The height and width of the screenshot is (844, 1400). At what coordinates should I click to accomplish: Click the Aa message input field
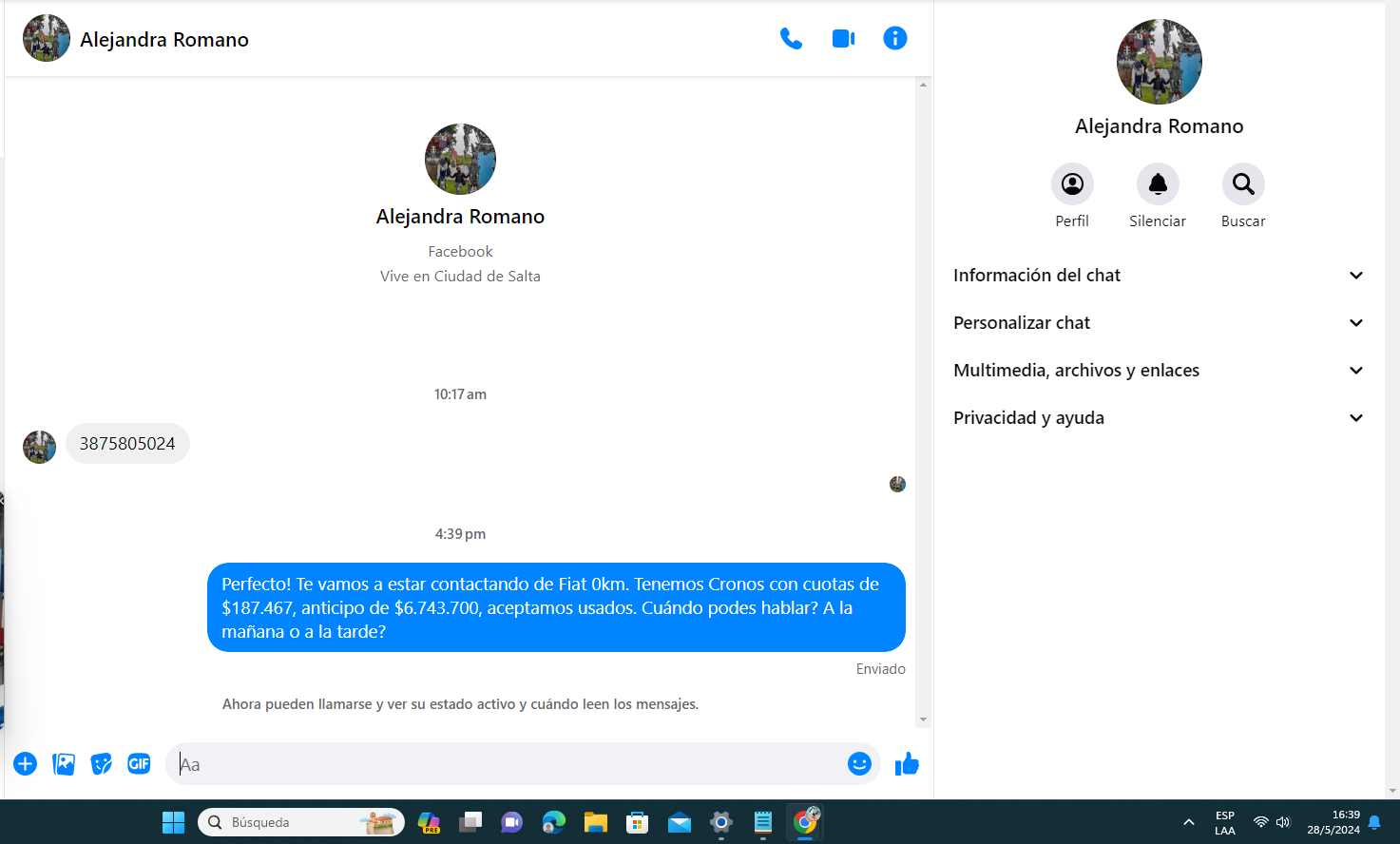pyautogui.click(x=508, y=764)
